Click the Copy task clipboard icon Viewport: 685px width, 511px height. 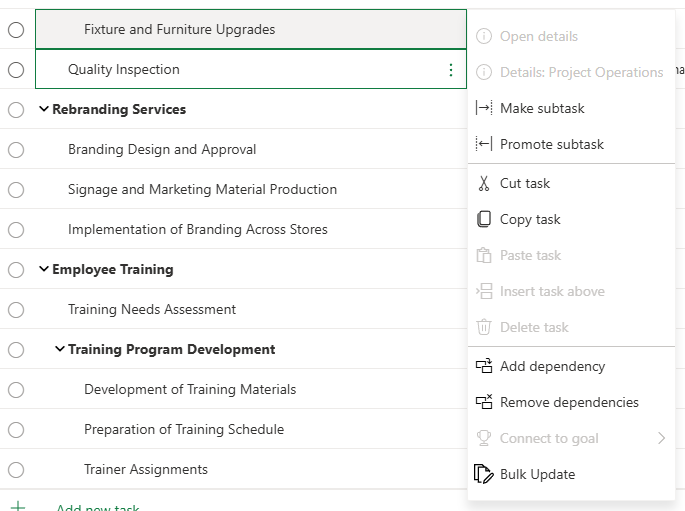pyautogui.click(x=484, y=219)
